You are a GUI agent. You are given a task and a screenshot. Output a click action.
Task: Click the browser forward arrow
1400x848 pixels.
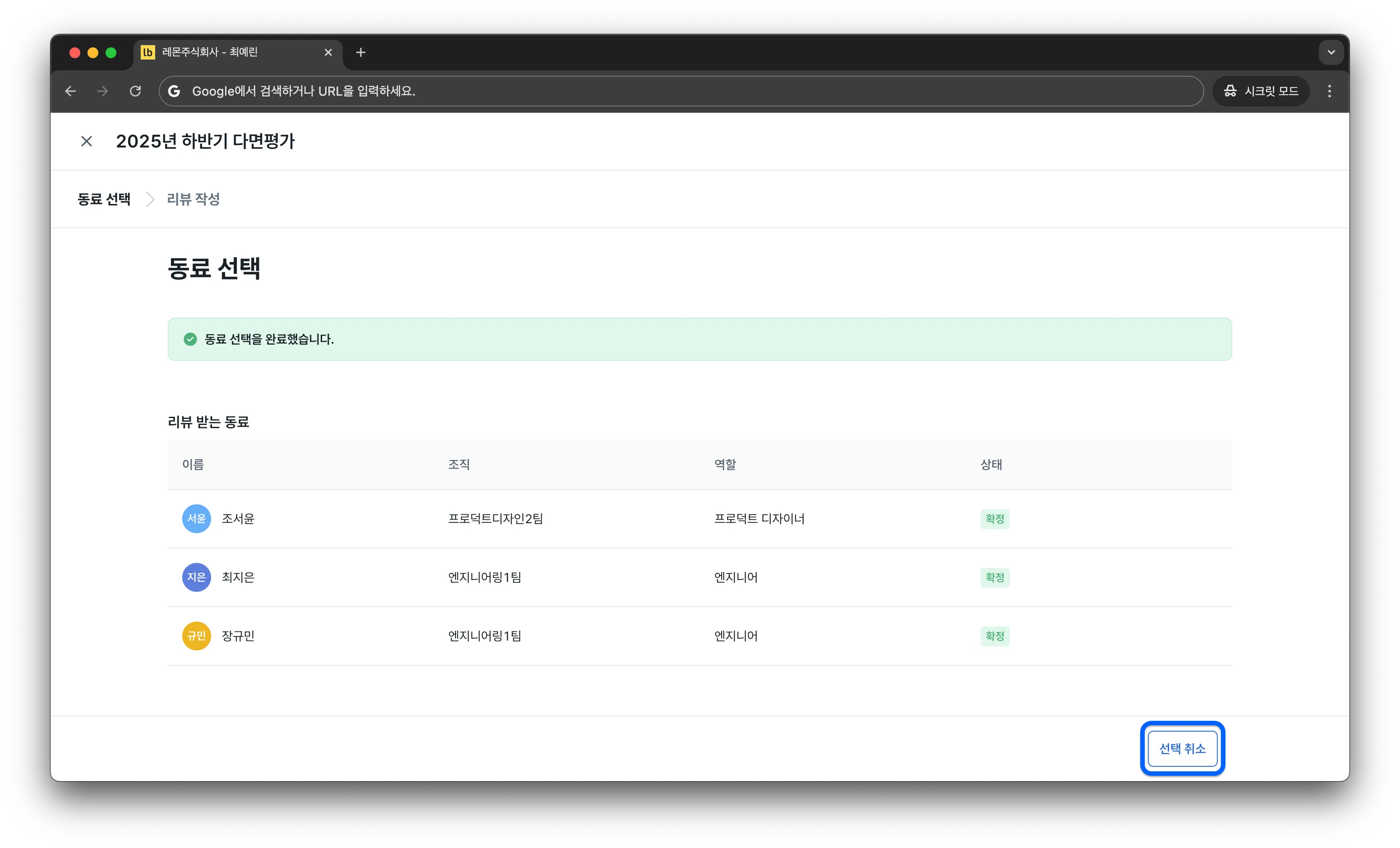(103, 91)
